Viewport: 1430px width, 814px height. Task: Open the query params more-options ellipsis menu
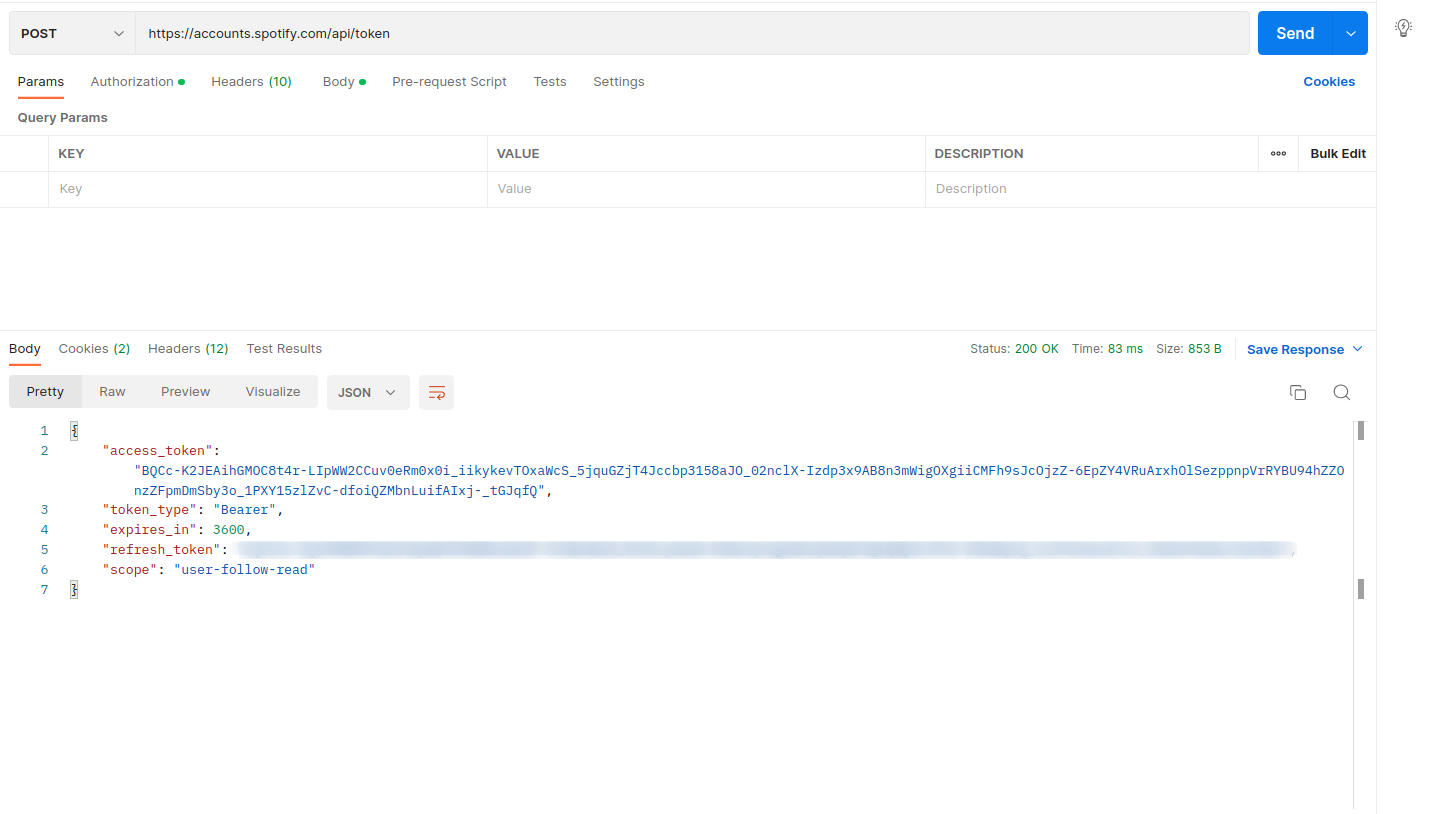[x=1278, y=153]
